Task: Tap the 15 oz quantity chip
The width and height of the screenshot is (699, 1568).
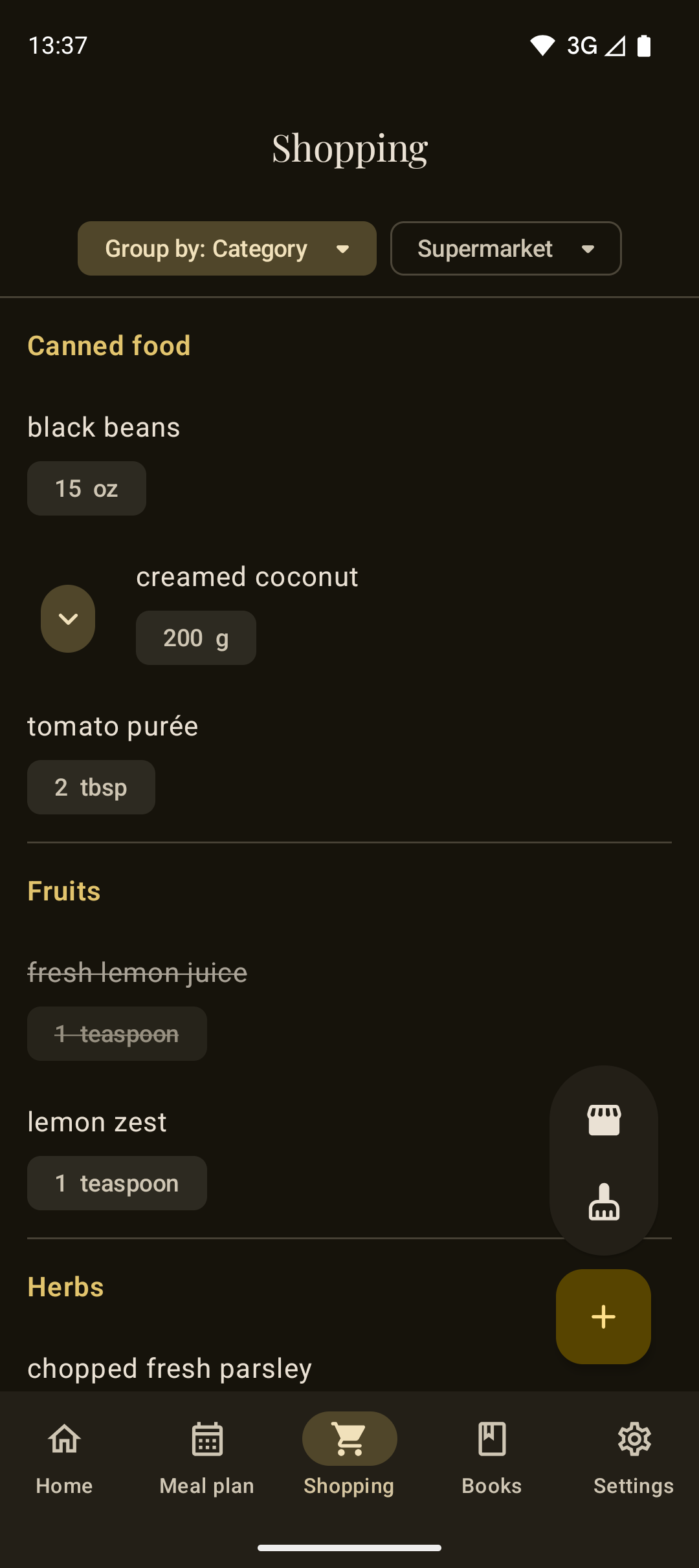Action: tap(87, 489)
